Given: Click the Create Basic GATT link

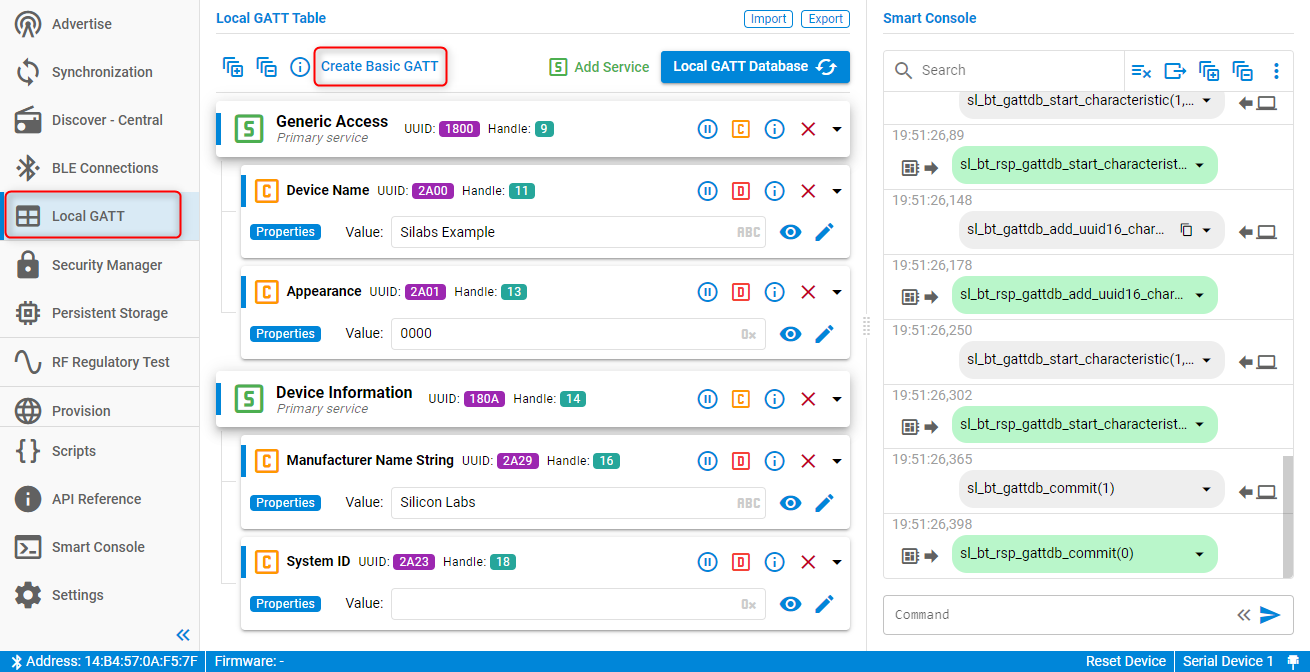Looking at the screenshot, I should [x=380, y=66].
